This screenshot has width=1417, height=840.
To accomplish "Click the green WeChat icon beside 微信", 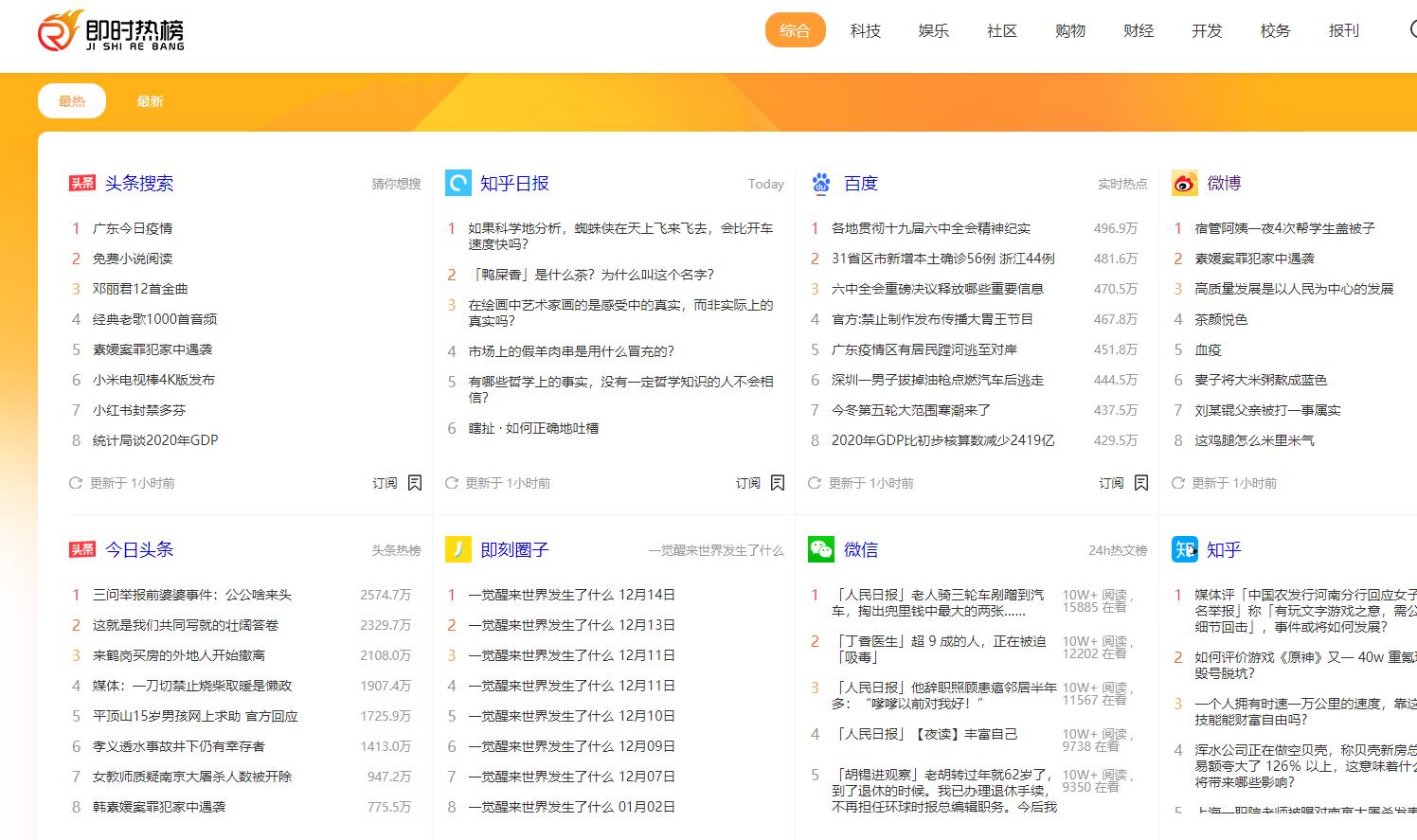I will pos(820,549).
